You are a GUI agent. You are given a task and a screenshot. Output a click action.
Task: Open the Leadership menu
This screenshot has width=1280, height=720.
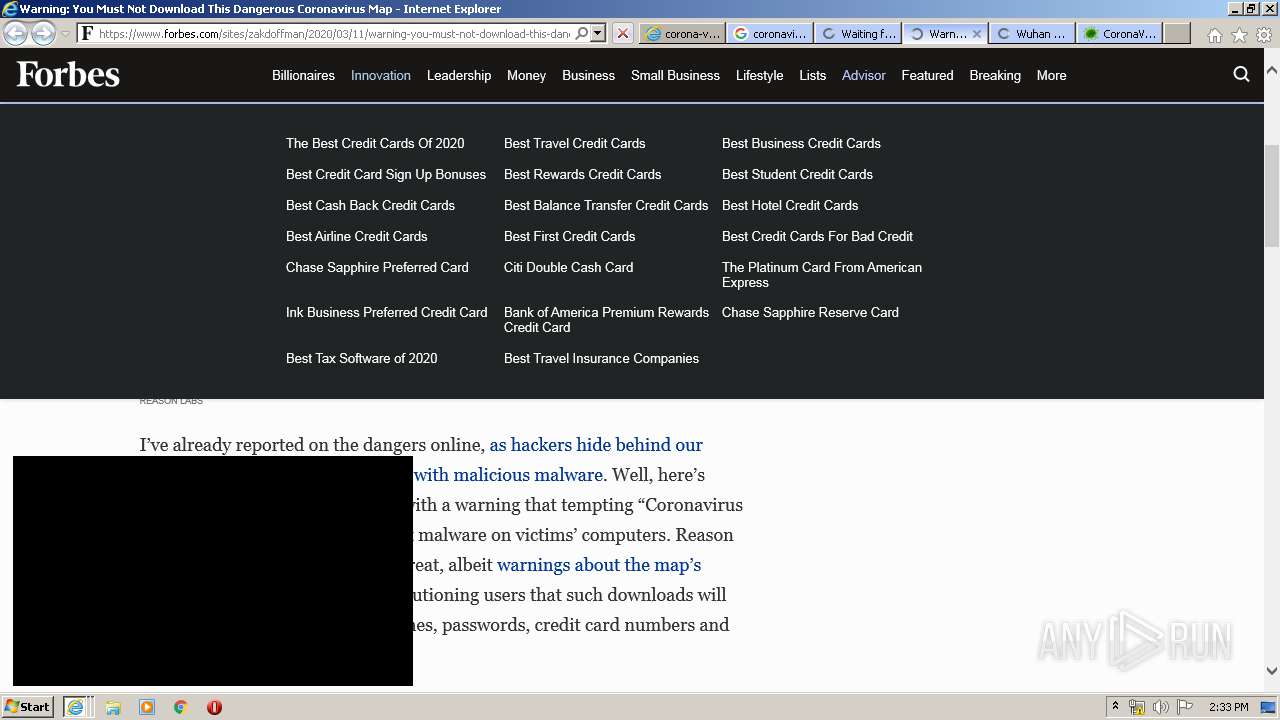(x=459, y=75)
